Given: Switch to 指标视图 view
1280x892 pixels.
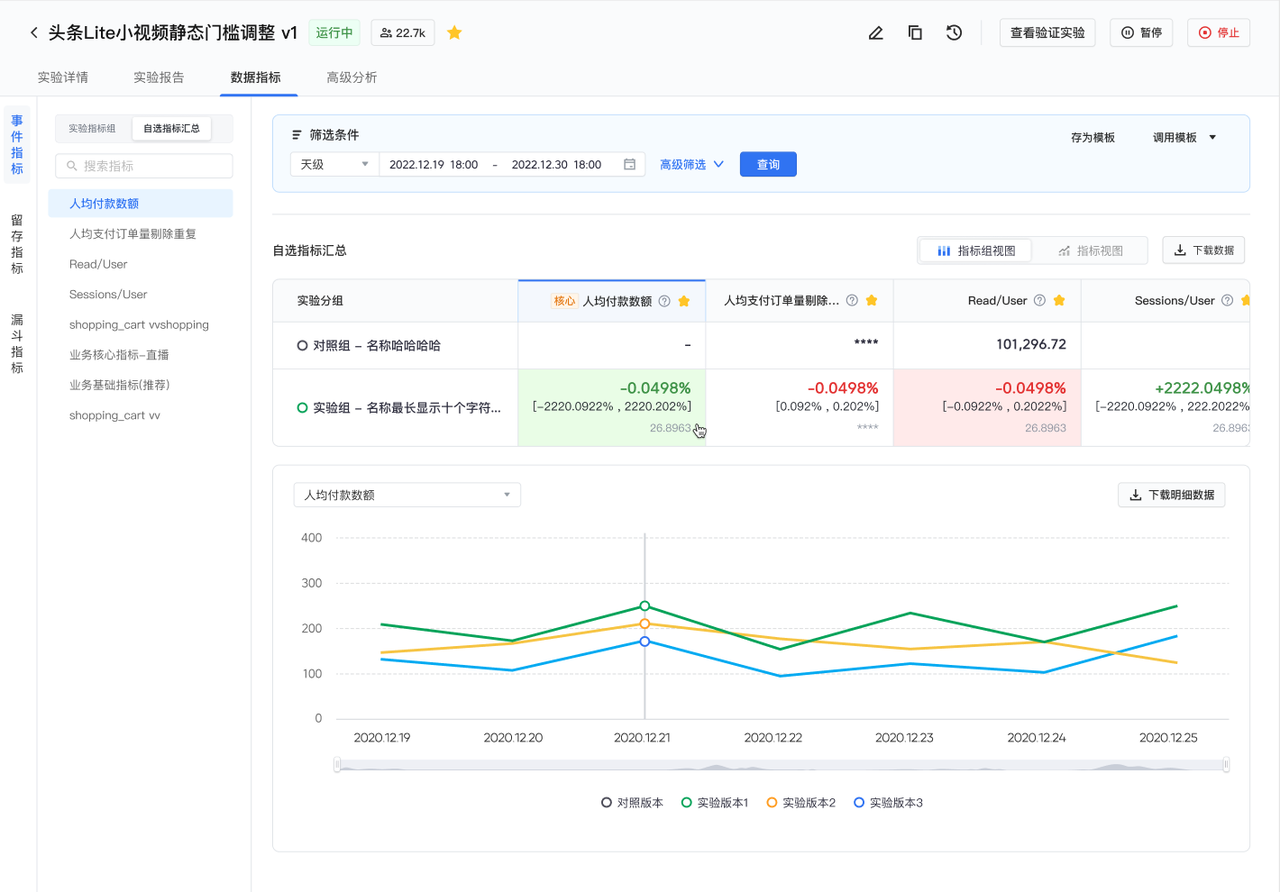Looking at the screenshot, I should (1090, 251).
